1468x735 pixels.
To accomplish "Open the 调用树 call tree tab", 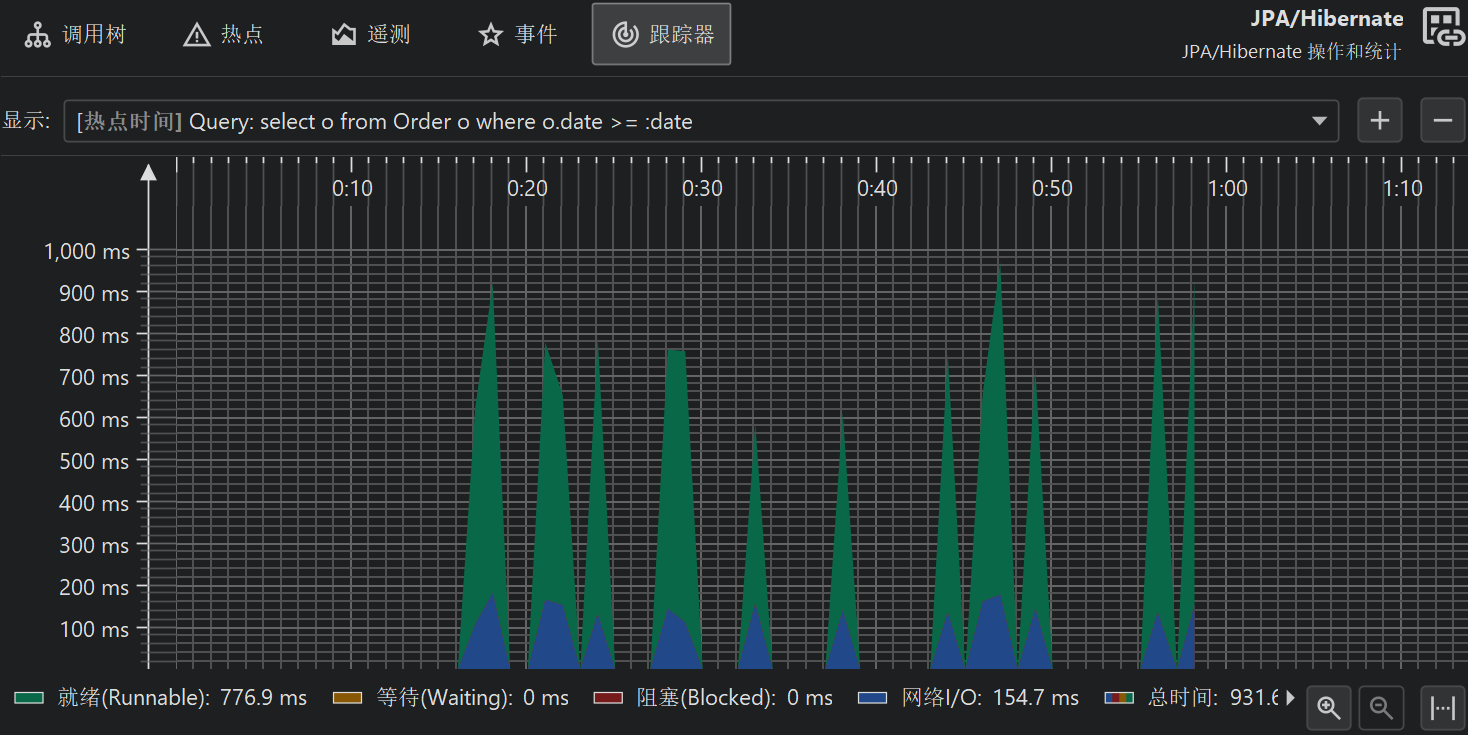I will point(76,35).
